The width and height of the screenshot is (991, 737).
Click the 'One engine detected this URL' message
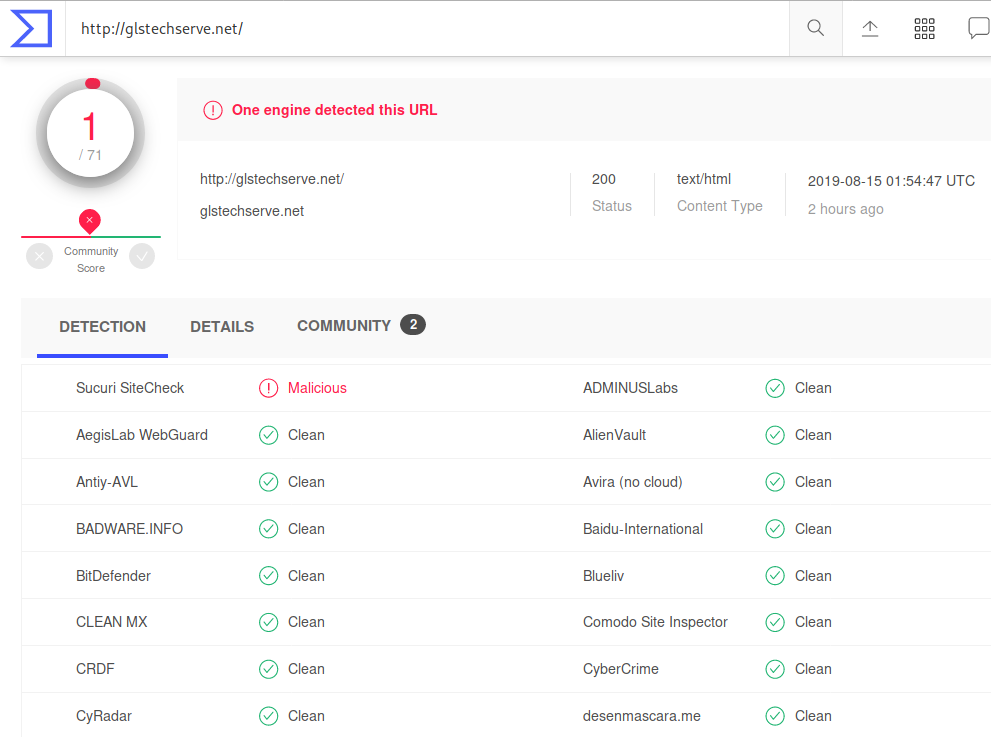334,110
